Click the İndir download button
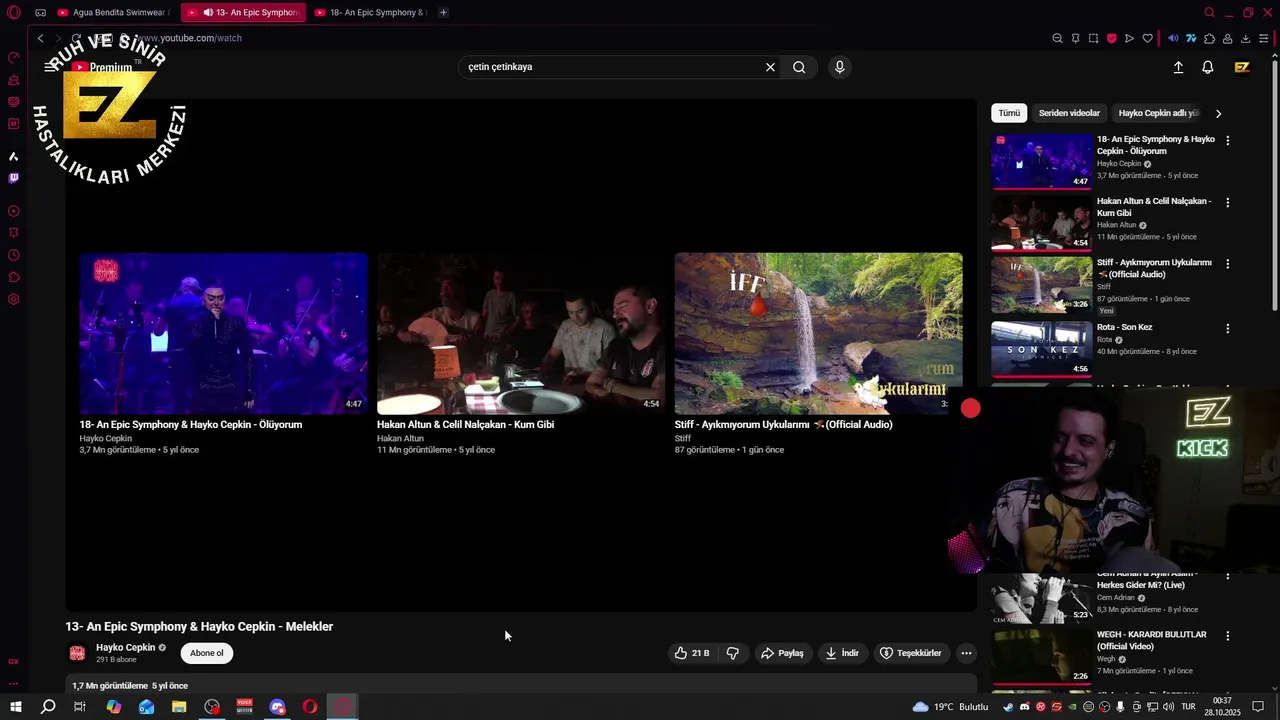Viewport: 1280px width, 720px height. 841,653
